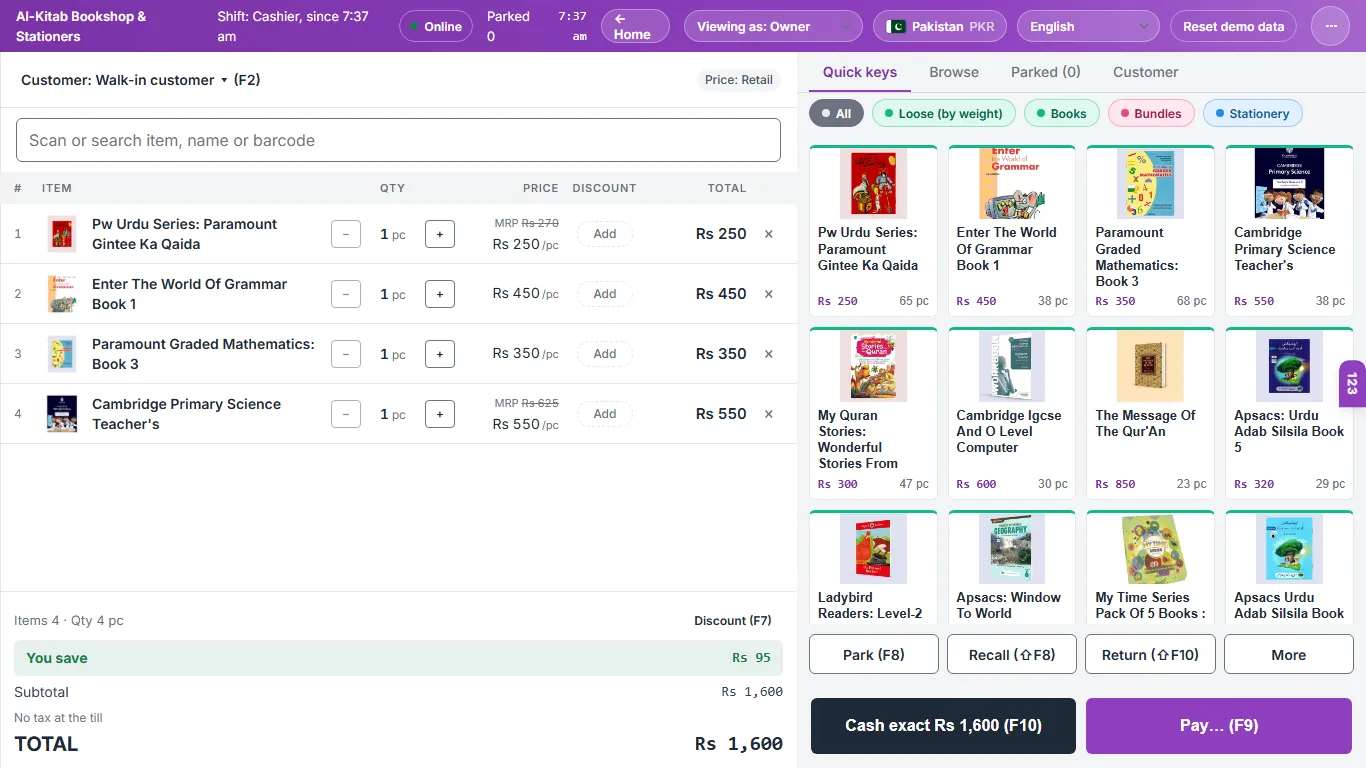Click Cash exact Rs 1,600 button
Screen dimensions: 1366x768
click(943, 726)
